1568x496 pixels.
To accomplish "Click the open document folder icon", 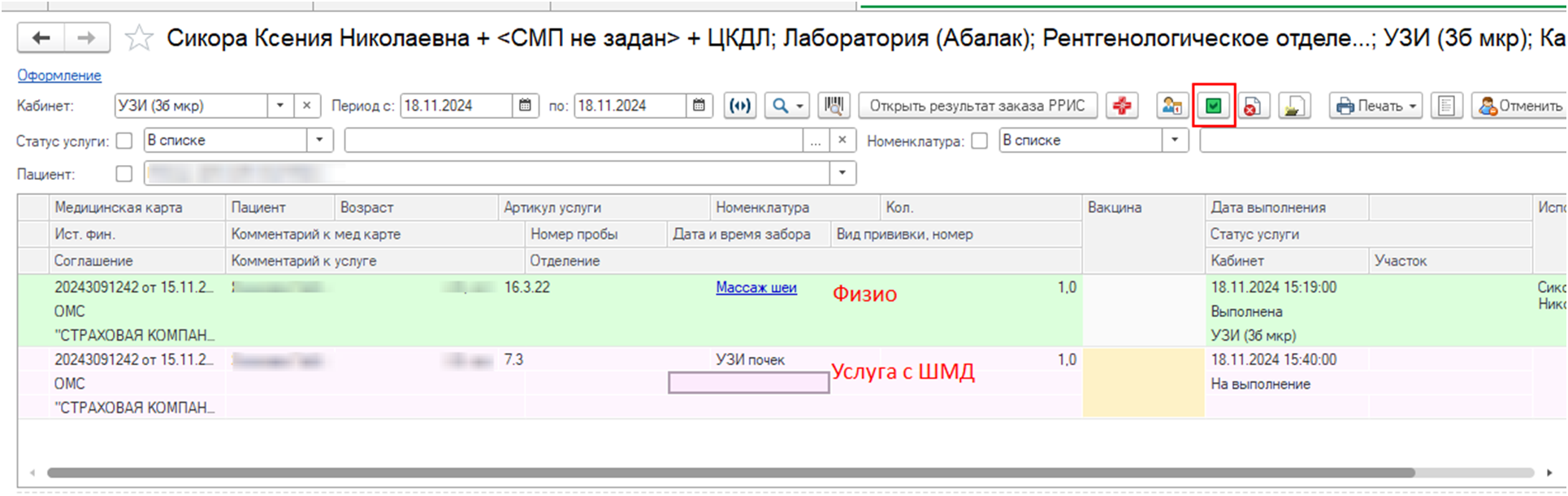I will coord(1294,106).
